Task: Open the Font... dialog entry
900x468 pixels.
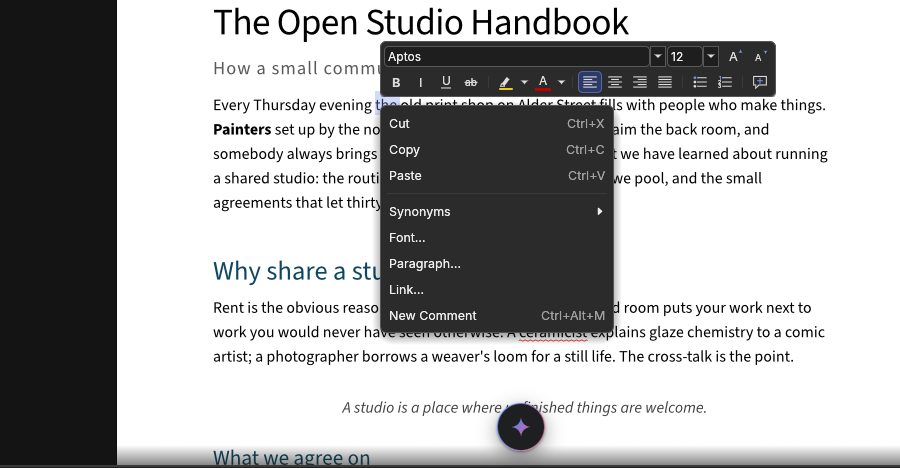Action: [496, 238]
